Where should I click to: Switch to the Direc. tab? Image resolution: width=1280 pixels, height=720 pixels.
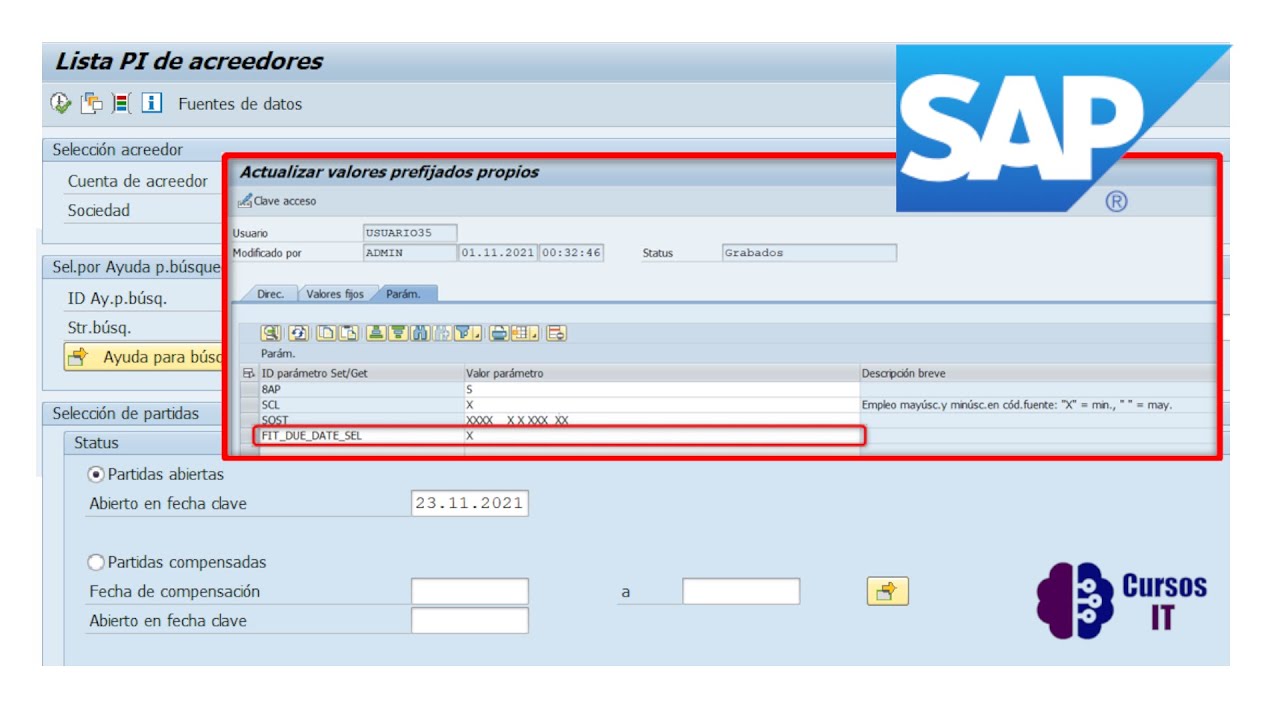pos(270,294)
